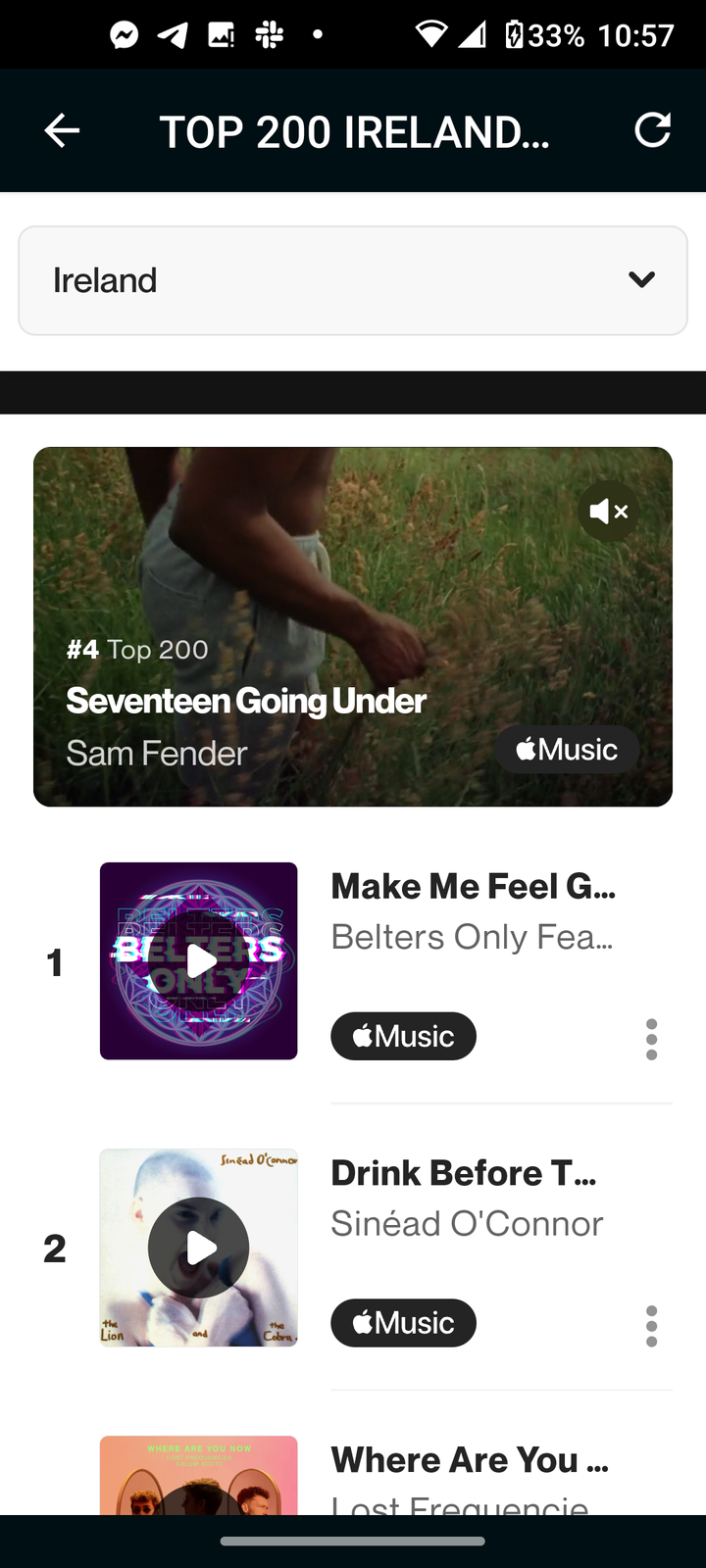Select the Make Me Feel Good song title

click(474, 886)
